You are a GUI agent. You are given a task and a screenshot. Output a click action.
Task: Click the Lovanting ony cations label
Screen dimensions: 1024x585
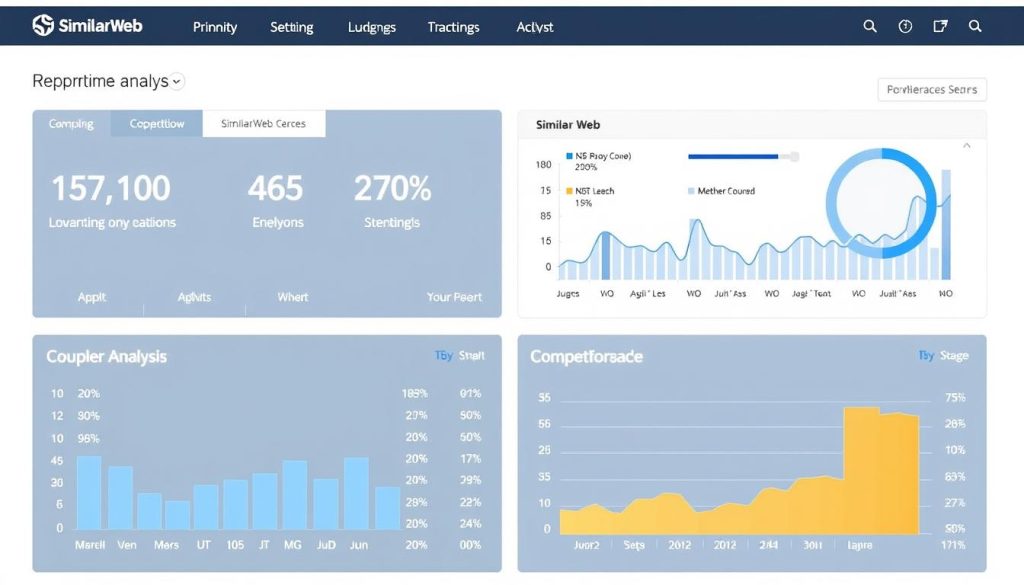[x=112, y=223]
